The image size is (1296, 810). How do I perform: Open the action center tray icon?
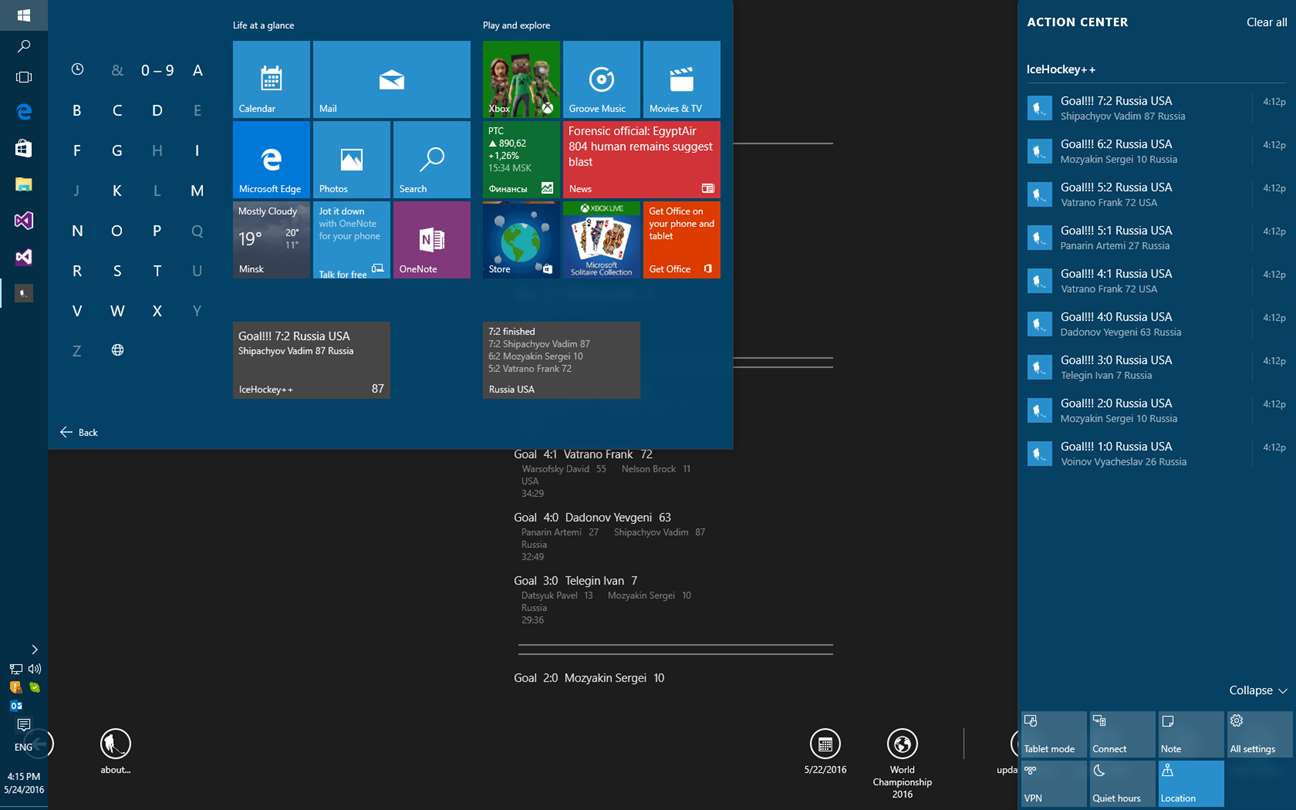[23, 725]
